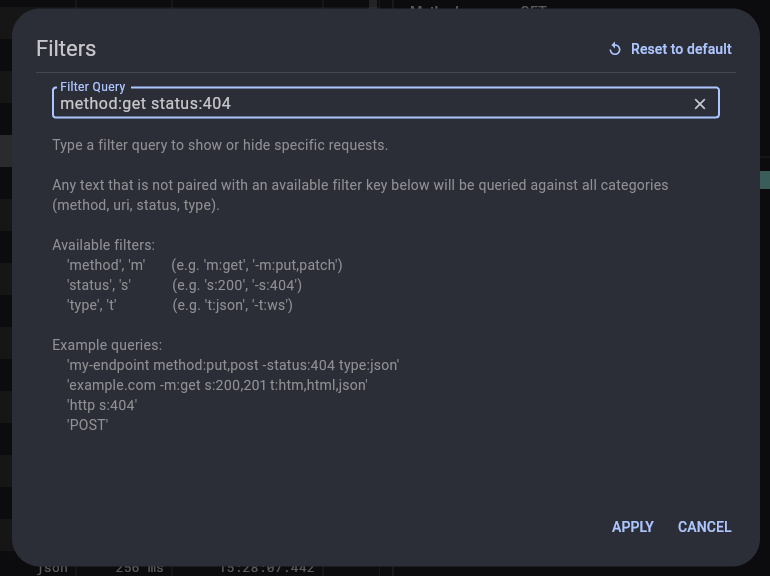Click the circular reset arrow icon
The image size is (770, 576).
click(615, 49)
